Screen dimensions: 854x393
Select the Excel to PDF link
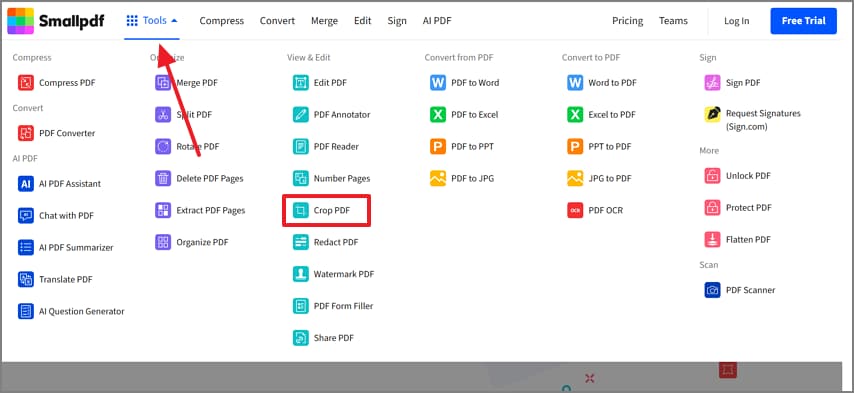[612, 114]
